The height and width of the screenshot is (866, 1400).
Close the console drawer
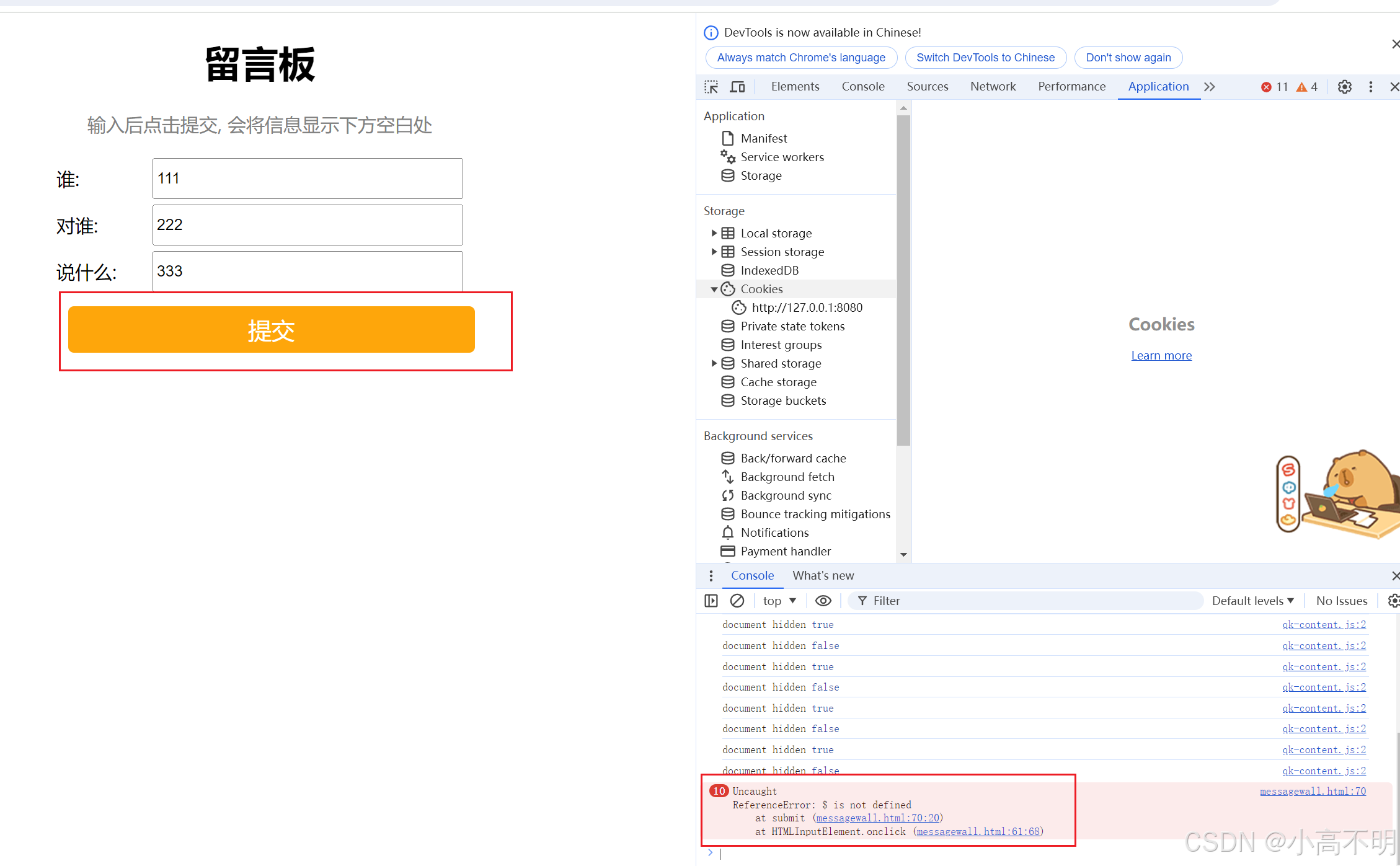point(1395,576)
